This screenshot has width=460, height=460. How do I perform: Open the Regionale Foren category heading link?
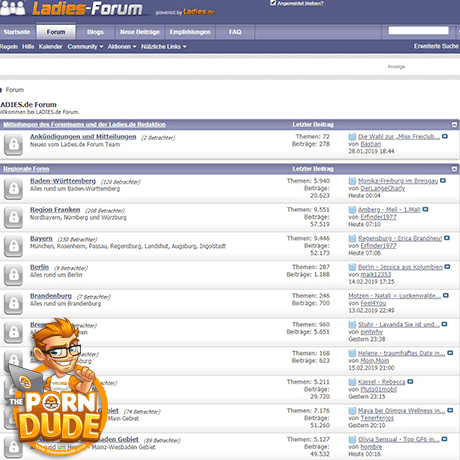click(26, 169)
